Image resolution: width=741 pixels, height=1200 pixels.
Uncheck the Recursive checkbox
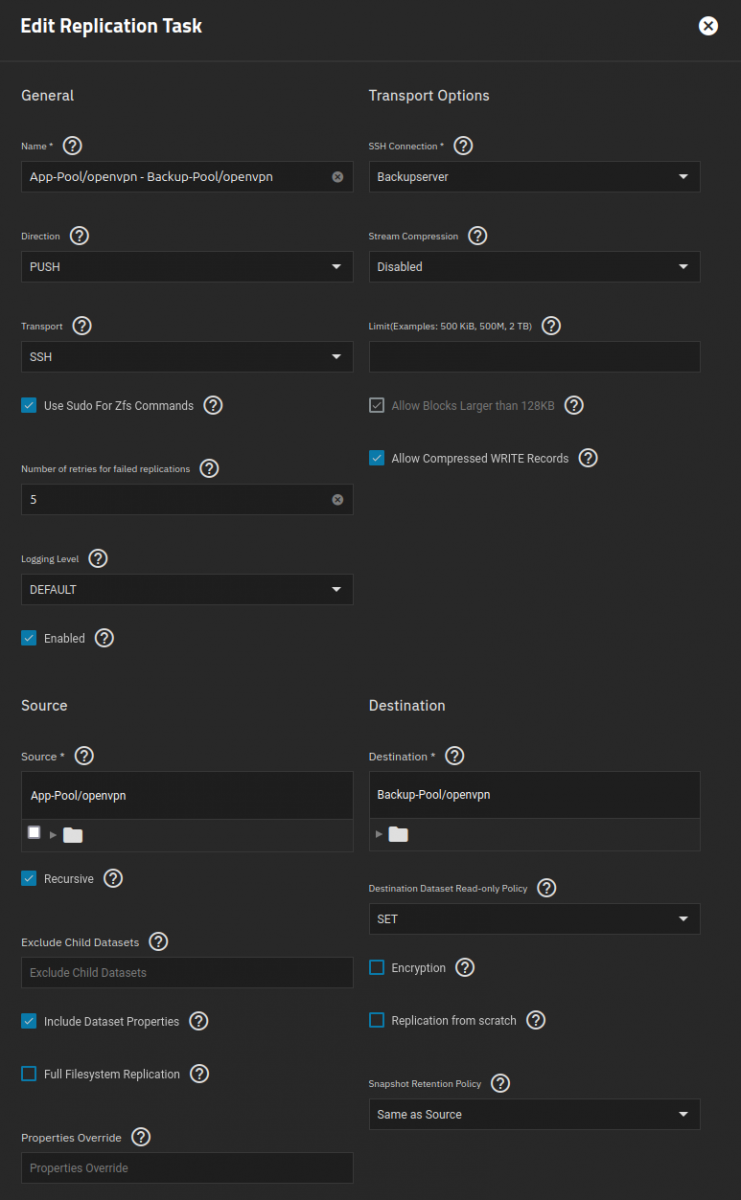click(x=29, y=879)
